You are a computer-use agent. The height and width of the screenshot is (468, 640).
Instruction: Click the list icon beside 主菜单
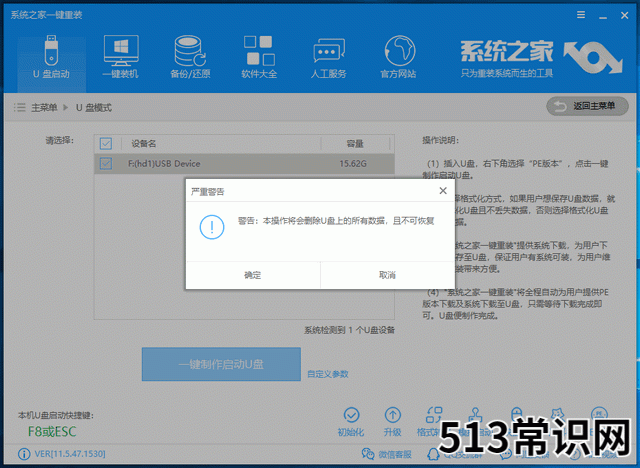(x=19, y=107)
